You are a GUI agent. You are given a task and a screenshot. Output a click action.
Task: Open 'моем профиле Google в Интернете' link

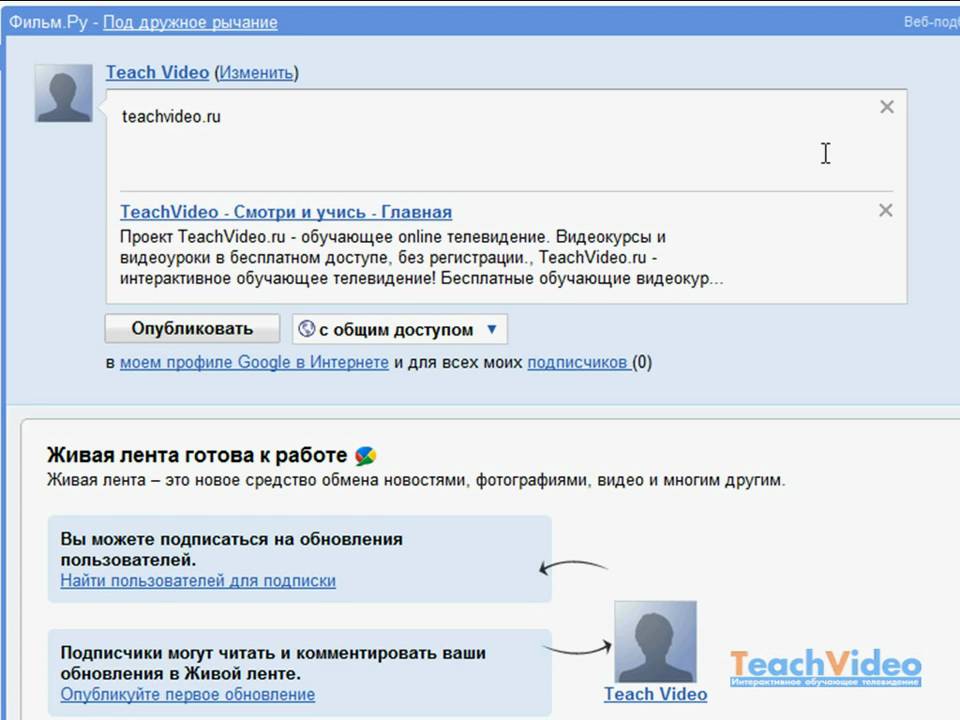[254, 362]
